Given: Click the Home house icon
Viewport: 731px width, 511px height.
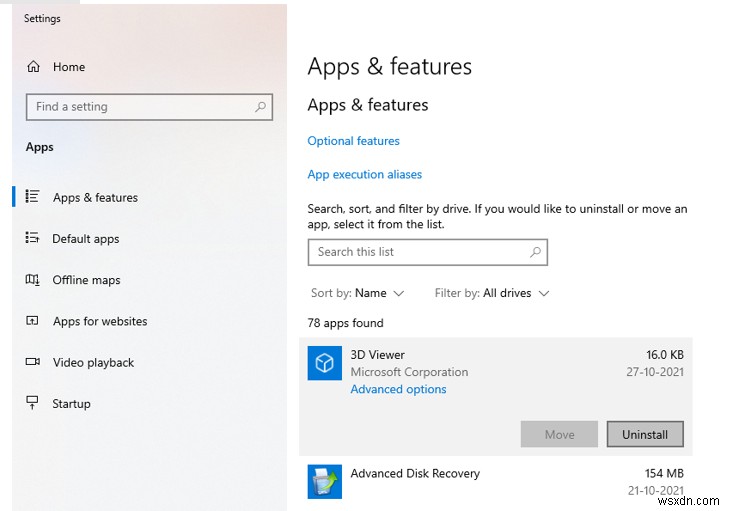Looking at the screenshot, I should click(34, 67).
